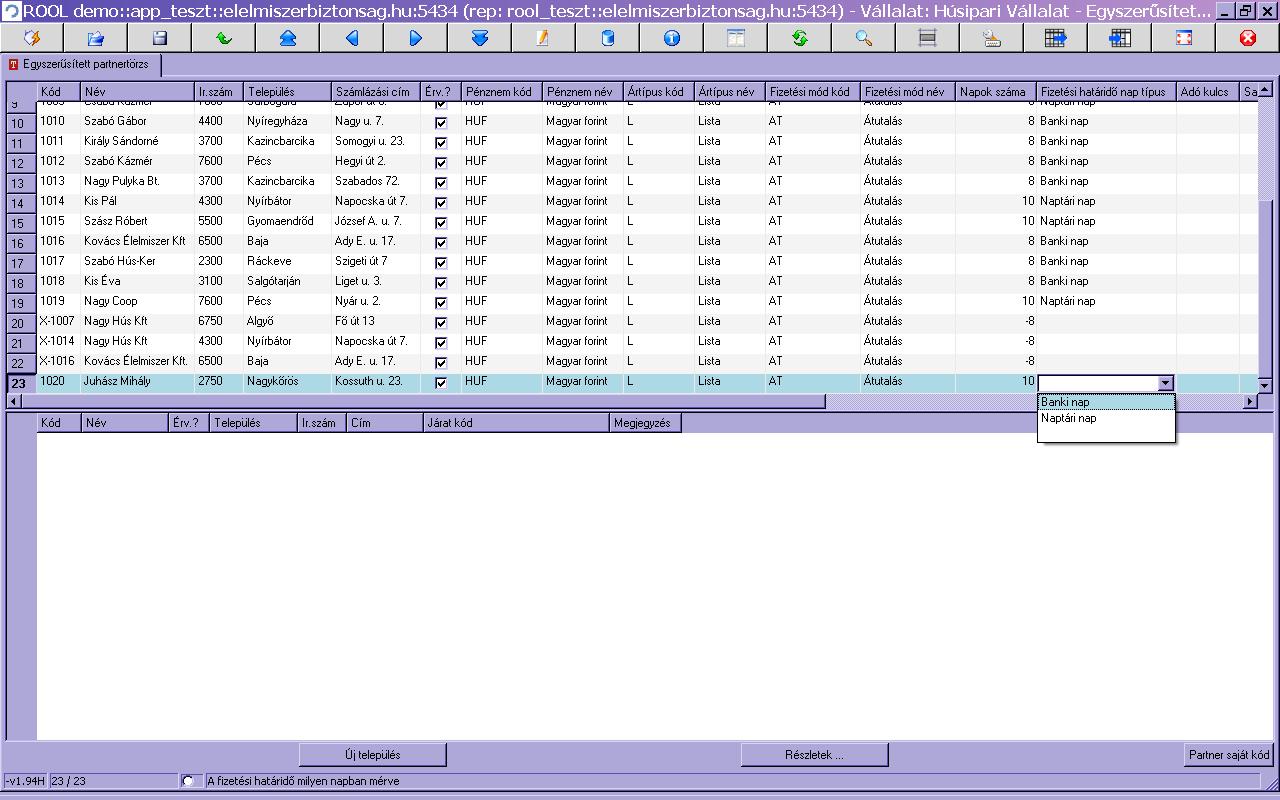Image resolution: width=1280 pixels, height=800 pixels.
Task: Jump to the last record with double-down arrow
Action: (479, 38)
